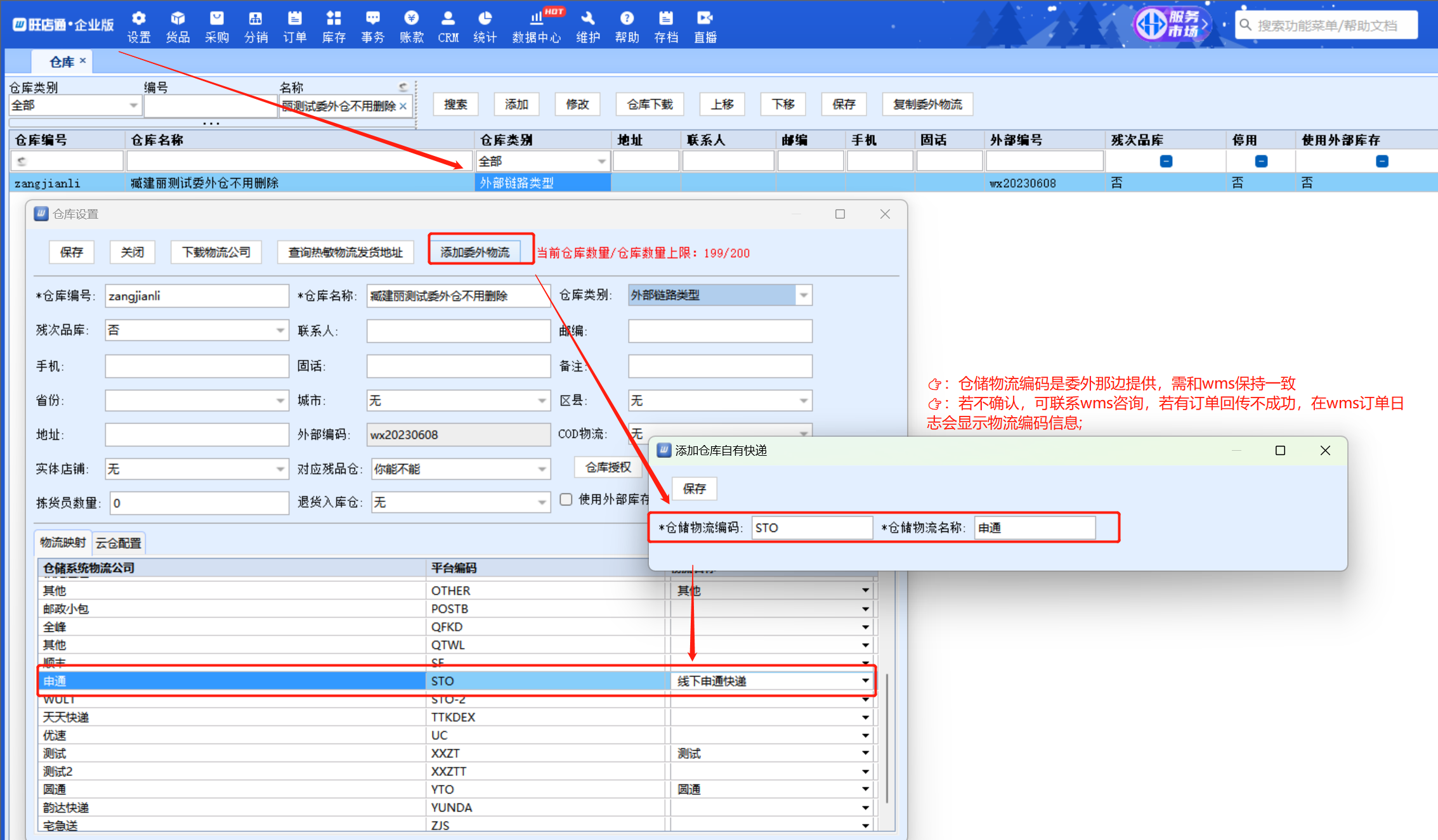Screen dimensions: 1438x840
Task: Toggle the 残次品库 column filter checkbox
Action: point(1166,162)
